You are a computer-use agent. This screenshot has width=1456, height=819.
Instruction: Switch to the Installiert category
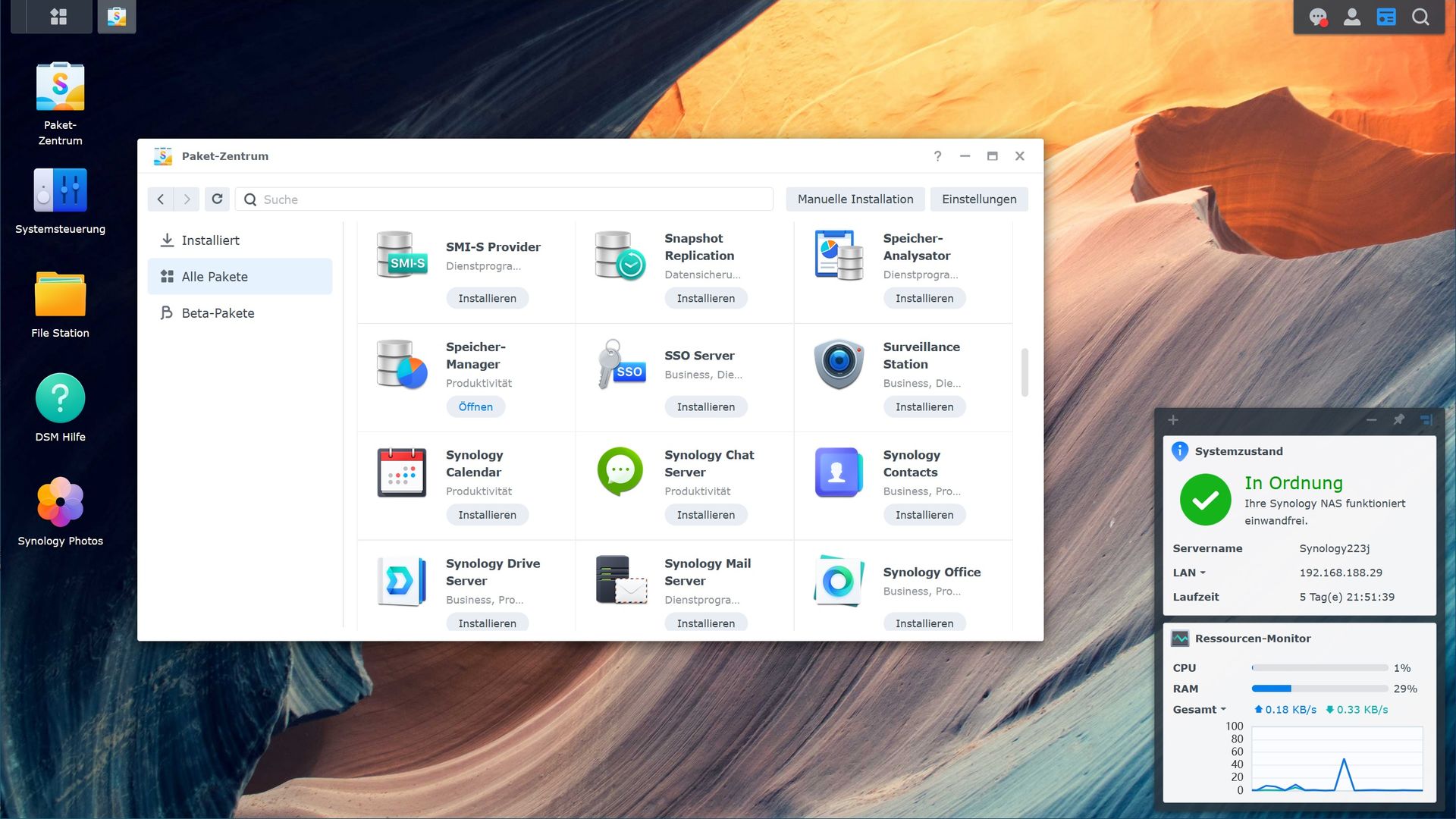pos(210,240)
